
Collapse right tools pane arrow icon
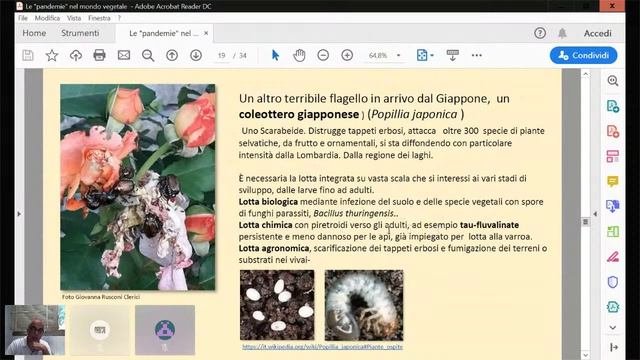click(613, 347)
